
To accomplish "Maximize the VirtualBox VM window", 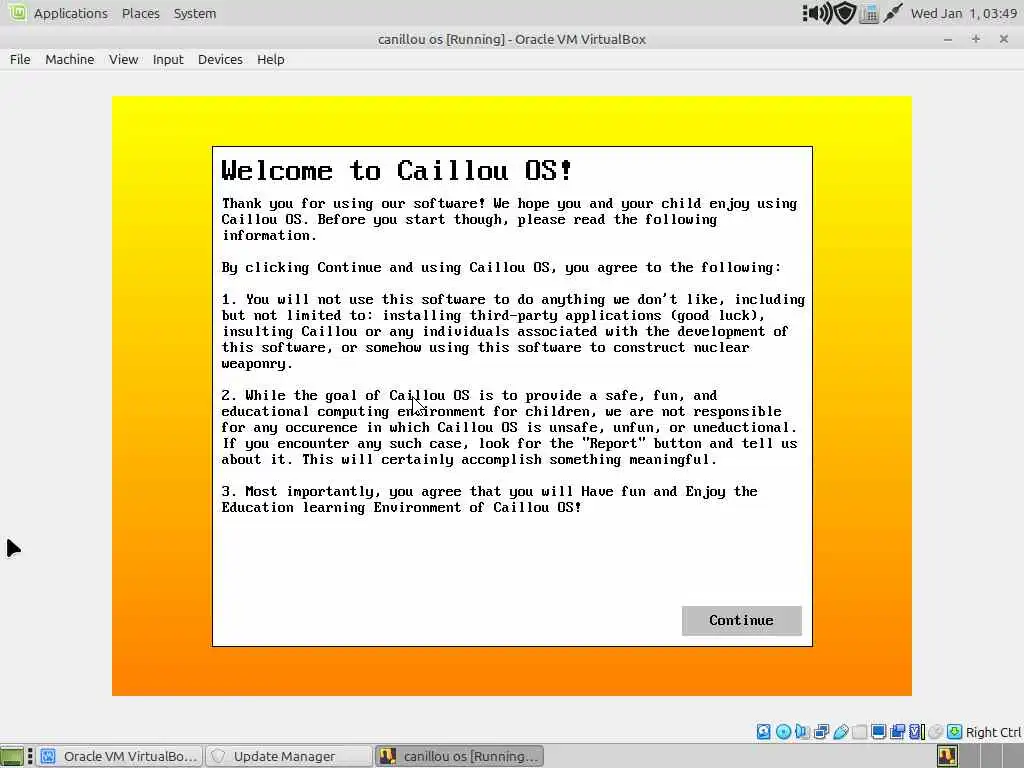I will coord(976,39).
